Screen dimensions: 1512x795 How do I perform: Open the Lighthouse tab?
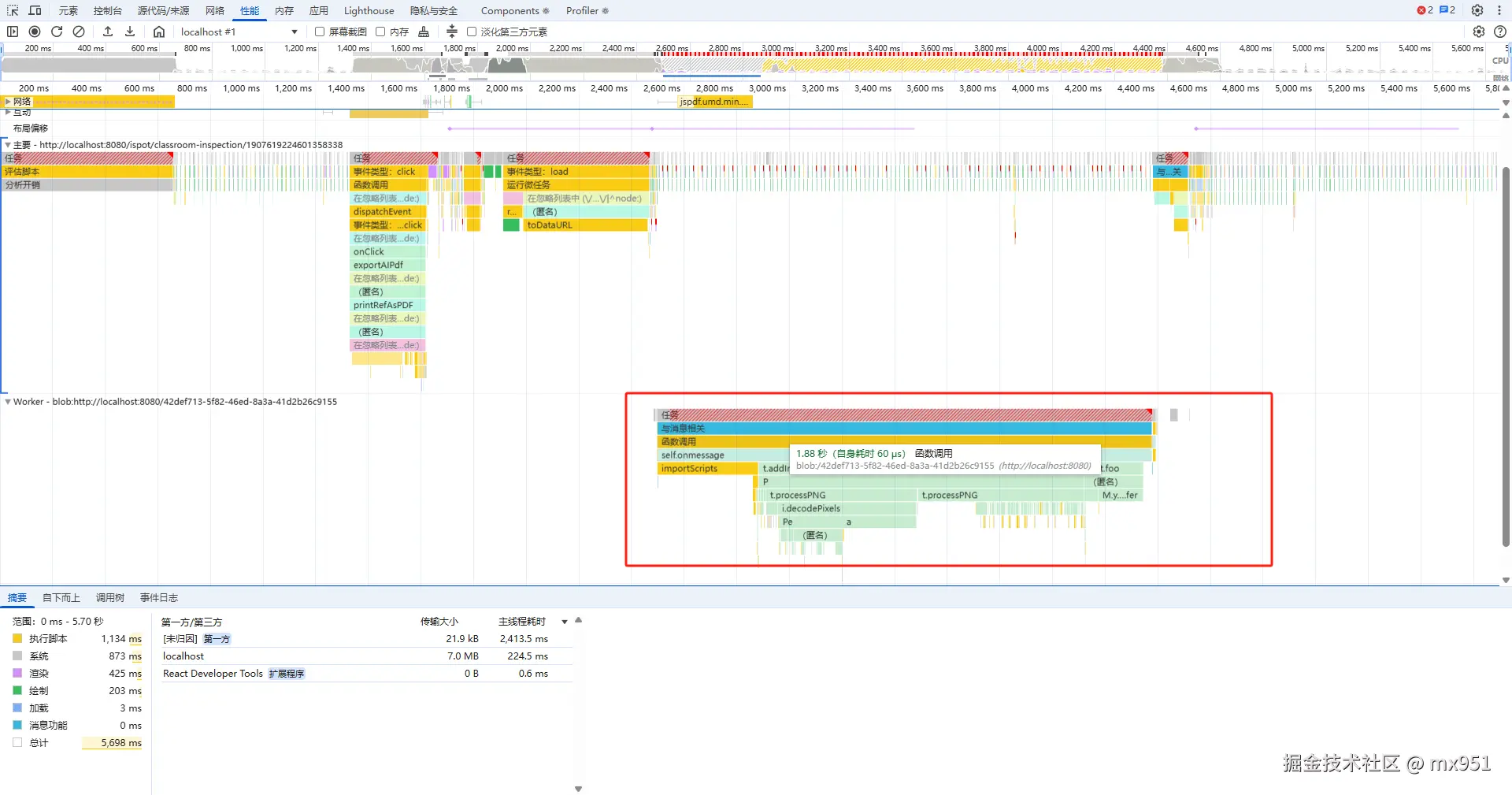pos(369,10)
